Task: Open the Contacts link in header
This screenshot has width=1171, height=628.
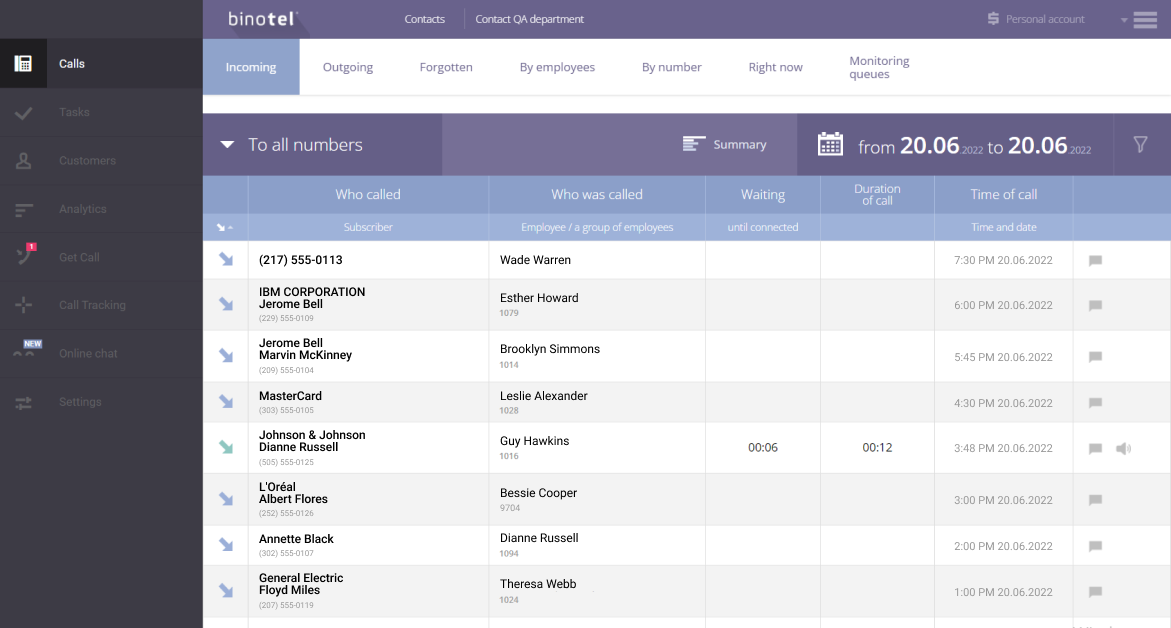Action: coord(424,19)
